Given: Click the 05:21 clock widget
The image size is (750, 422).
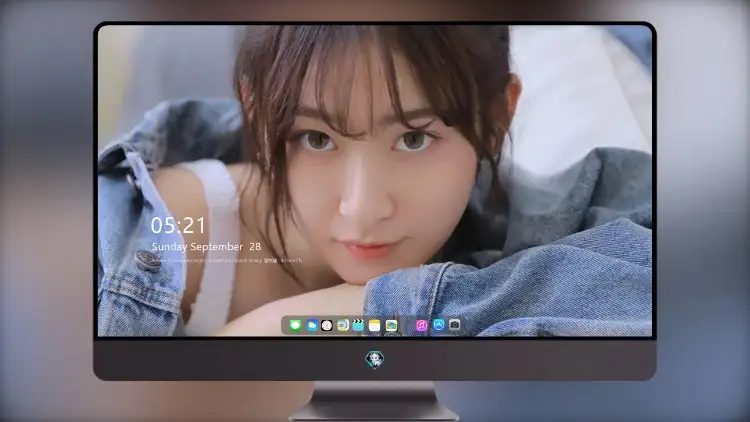Looking at the screenshot, I should (178, 225).
